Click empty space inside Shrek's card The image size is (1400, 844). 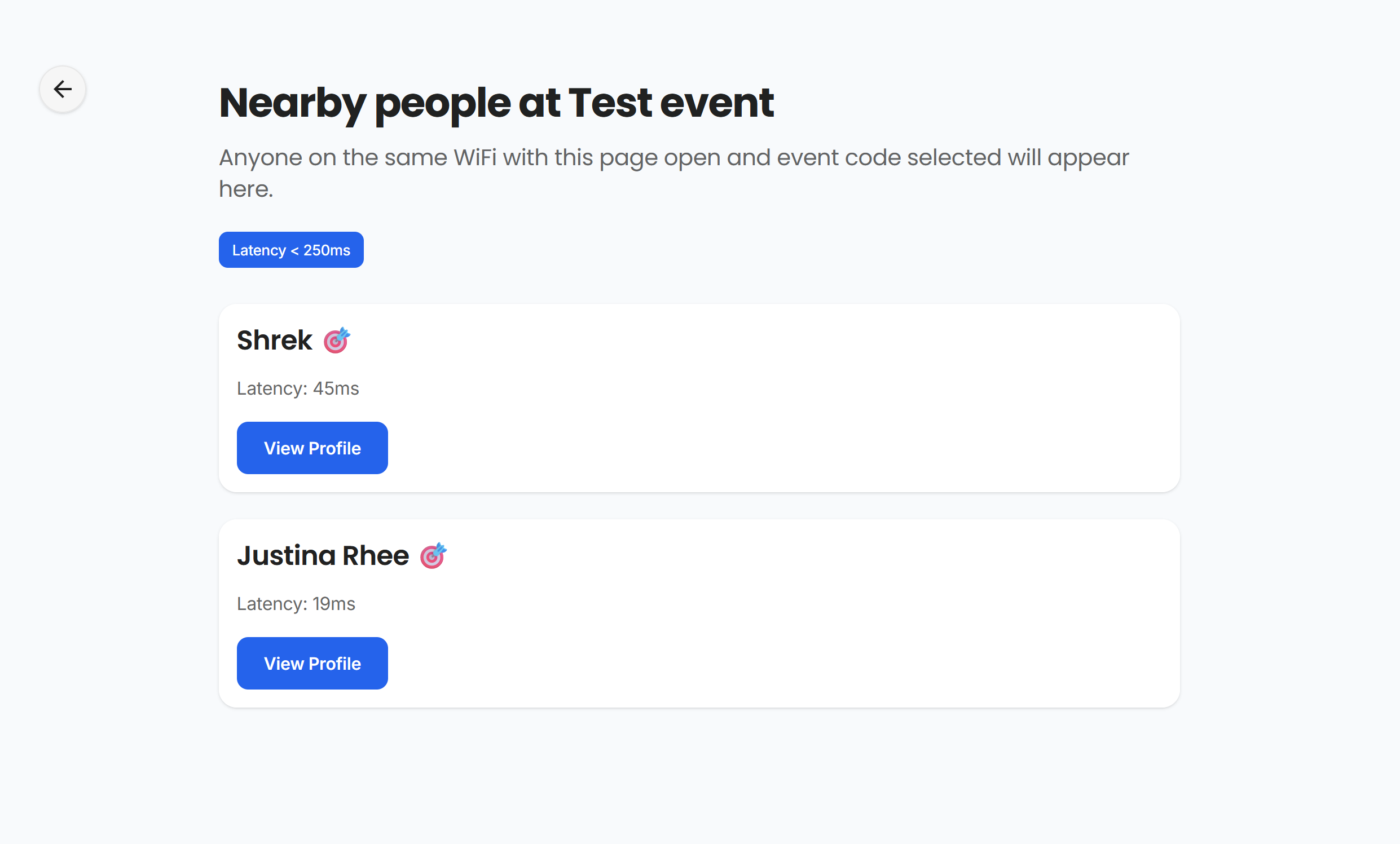[795, 397]
